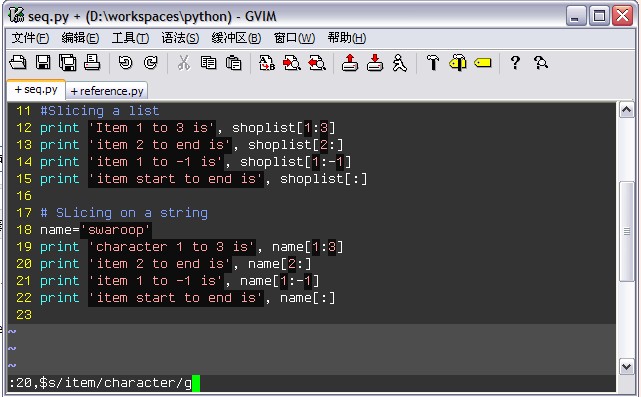Viewport: 641px width, 397px height.
Task: Click the Jump to Tag yellow icon
Action: (483, 63)
